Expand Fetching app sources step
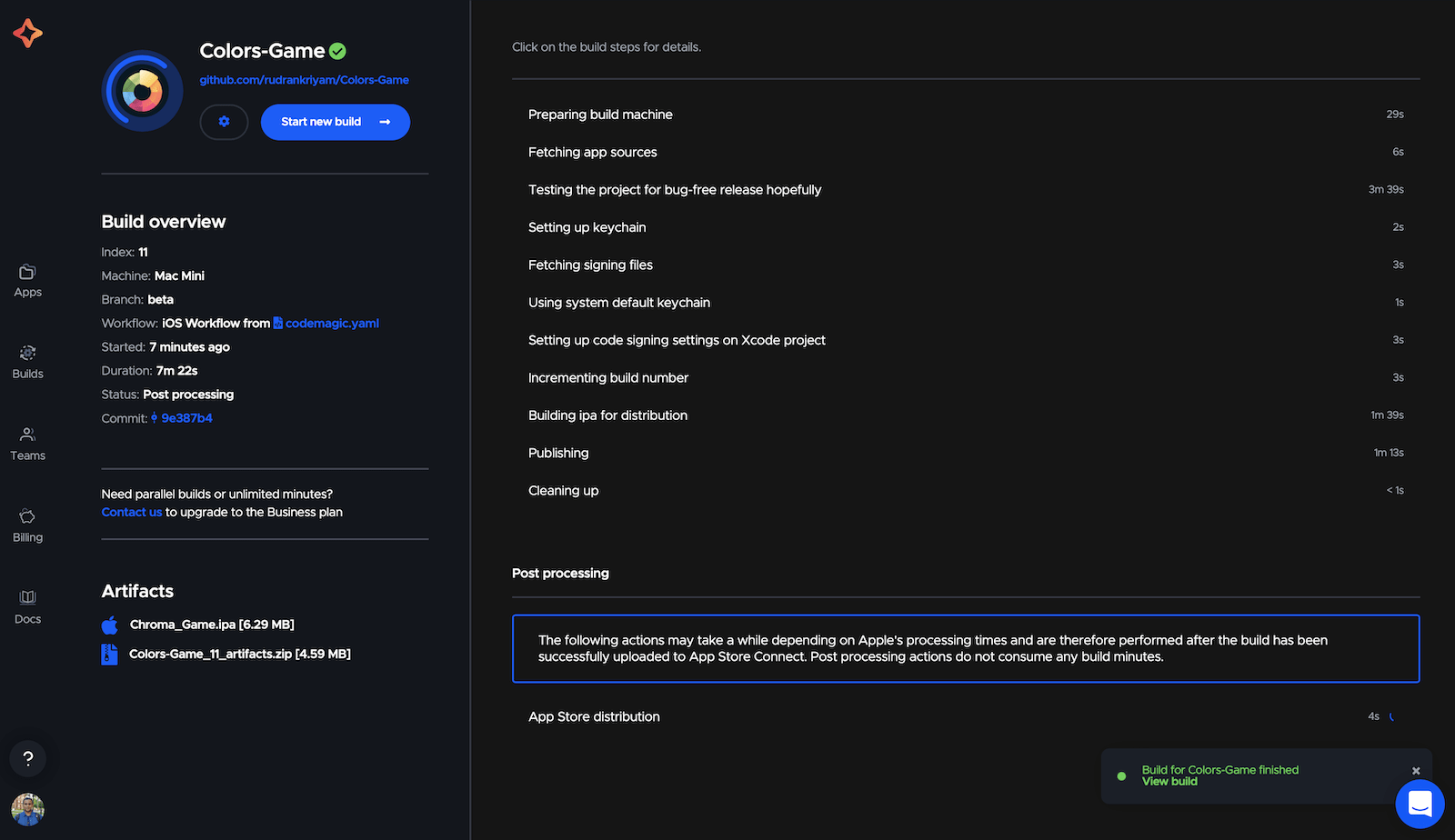The image size is (1455, 840). coord(966,152)
